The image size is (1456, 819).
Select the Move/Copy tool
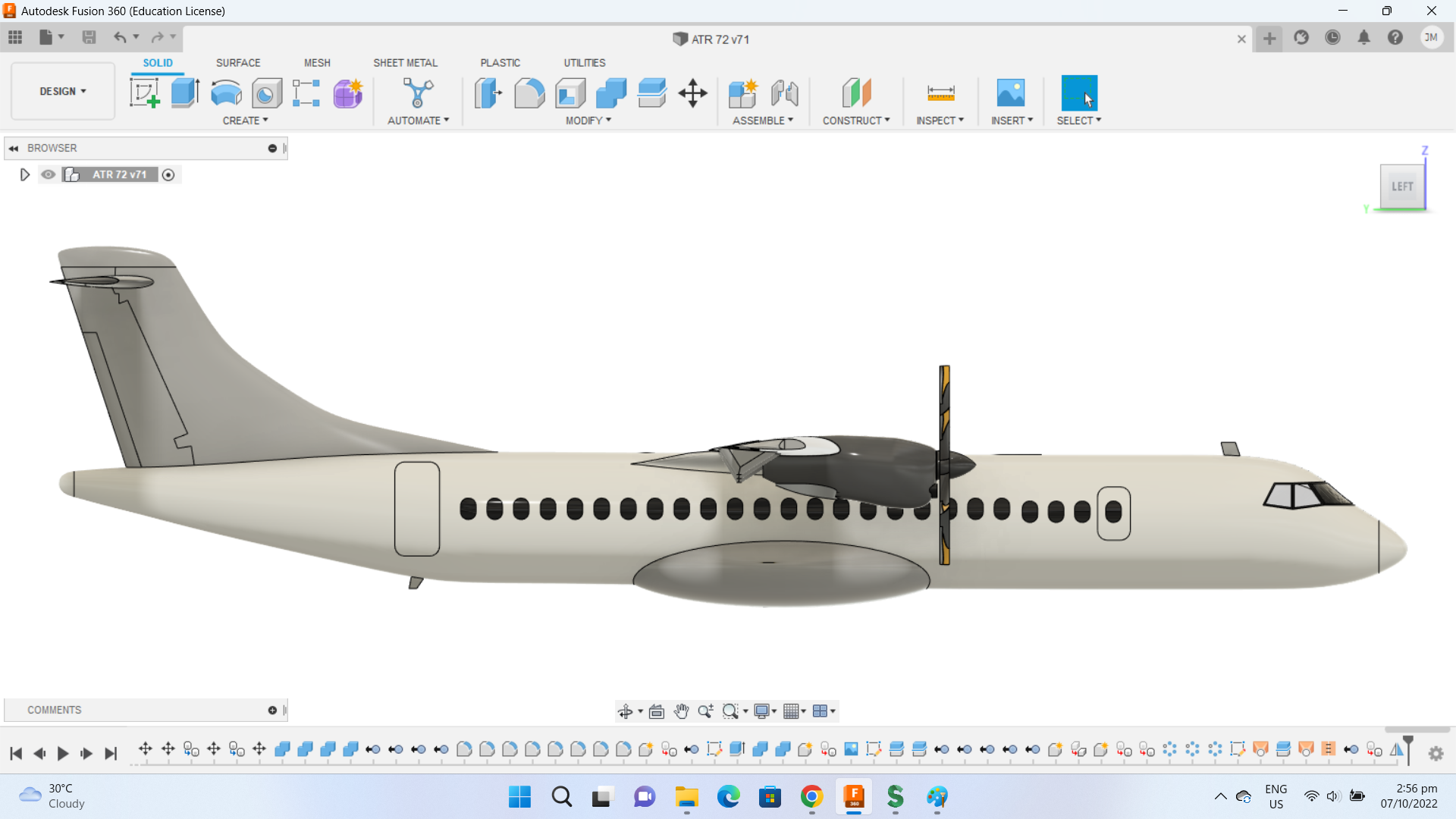coord(692,93)
